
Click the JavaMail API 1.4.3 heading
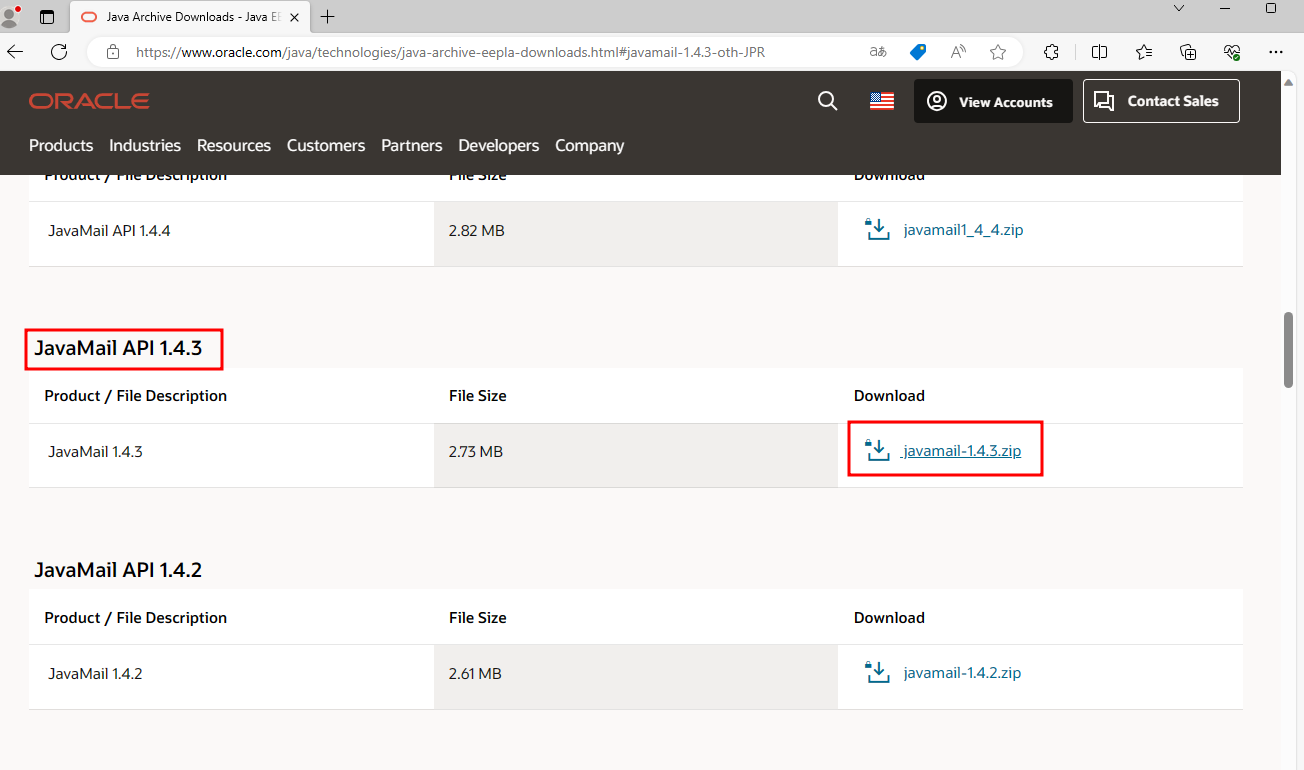118,348
